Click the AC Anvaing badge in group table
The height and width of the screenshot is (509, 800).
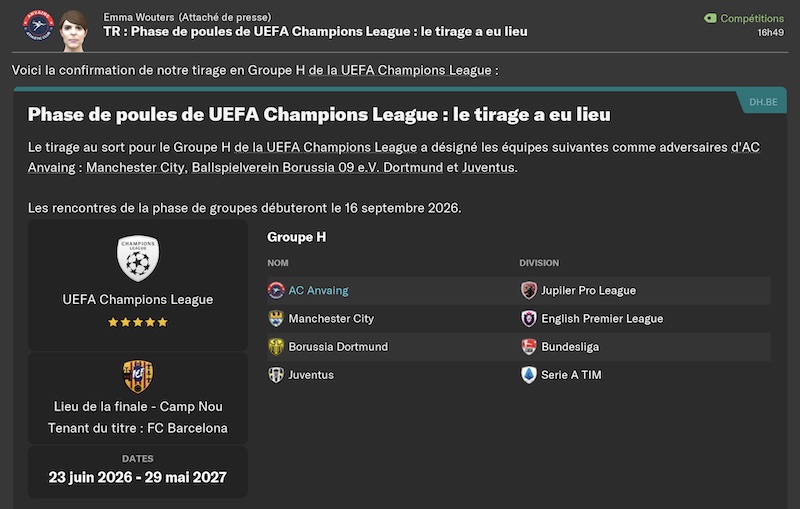click(276, 291)
